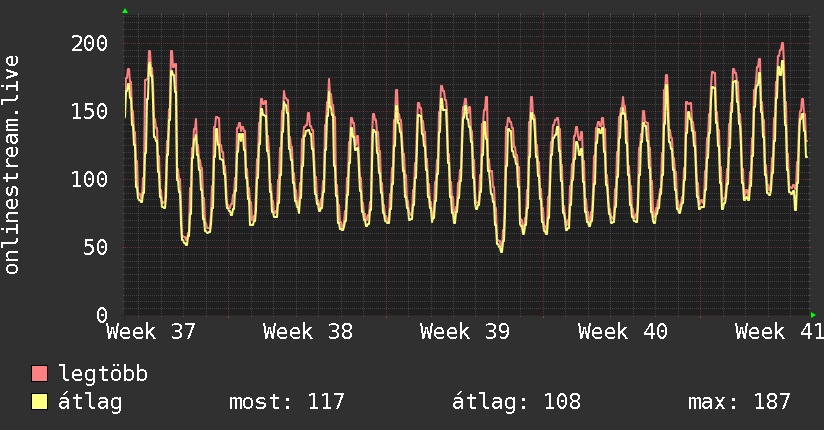Click the yellow átlag legend swatch
This screenshot has height=430, width=824.
39,402
